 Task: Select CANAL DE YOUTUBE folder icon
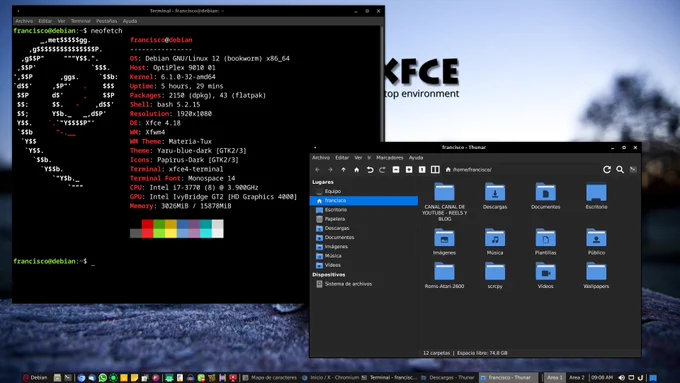[x=445, y=192]
